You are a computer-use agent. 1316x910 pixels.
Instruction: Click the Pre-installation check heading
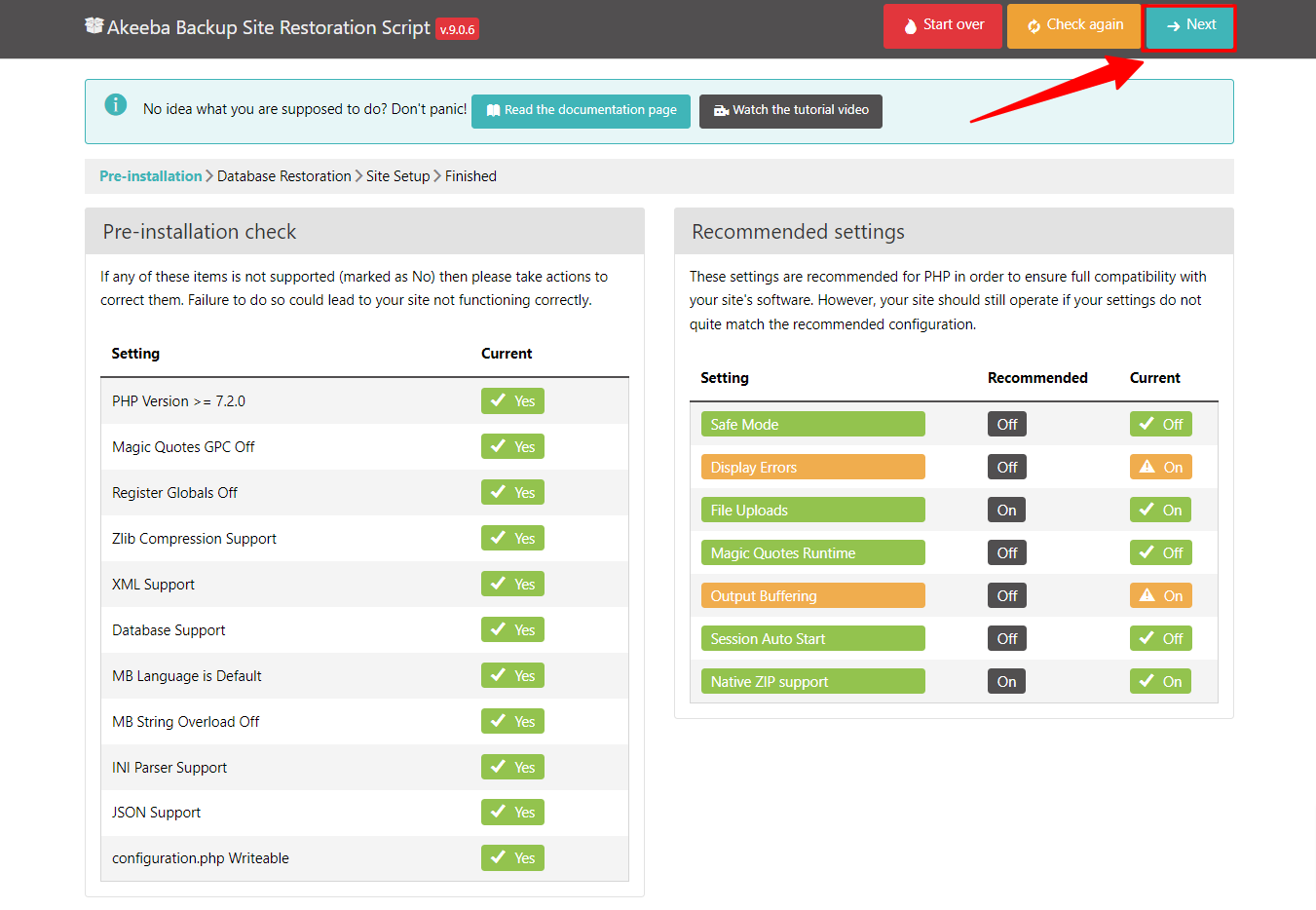coord(200,232)
